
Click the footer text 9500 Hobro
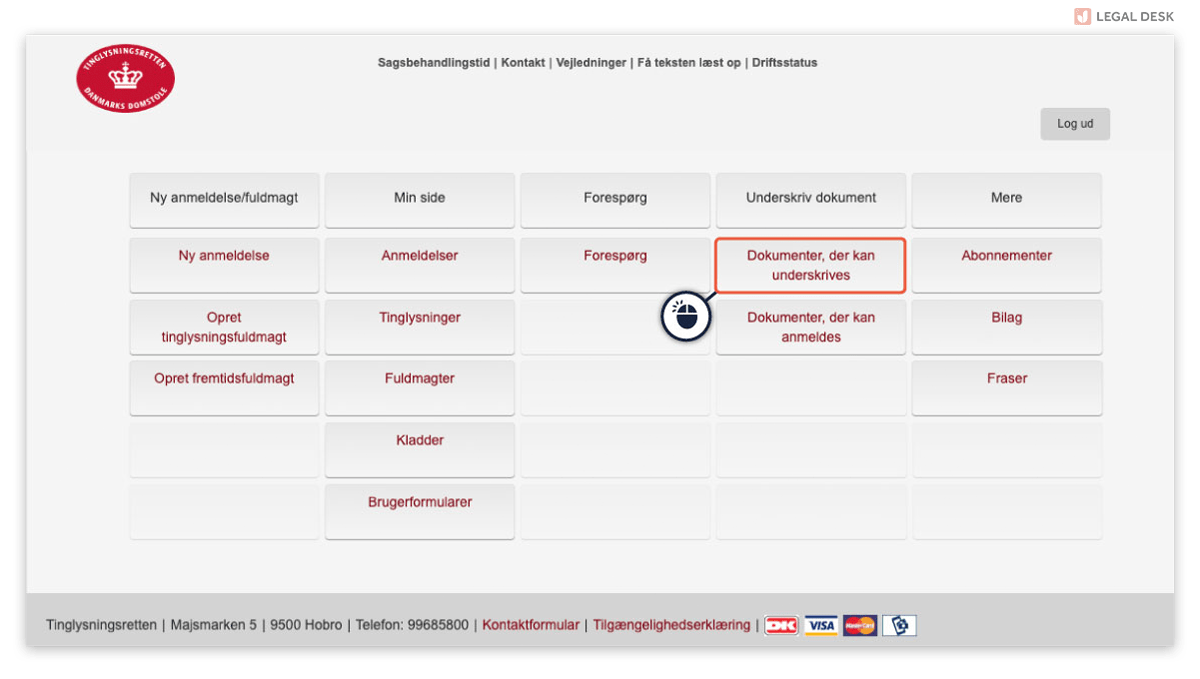(306, 625)
